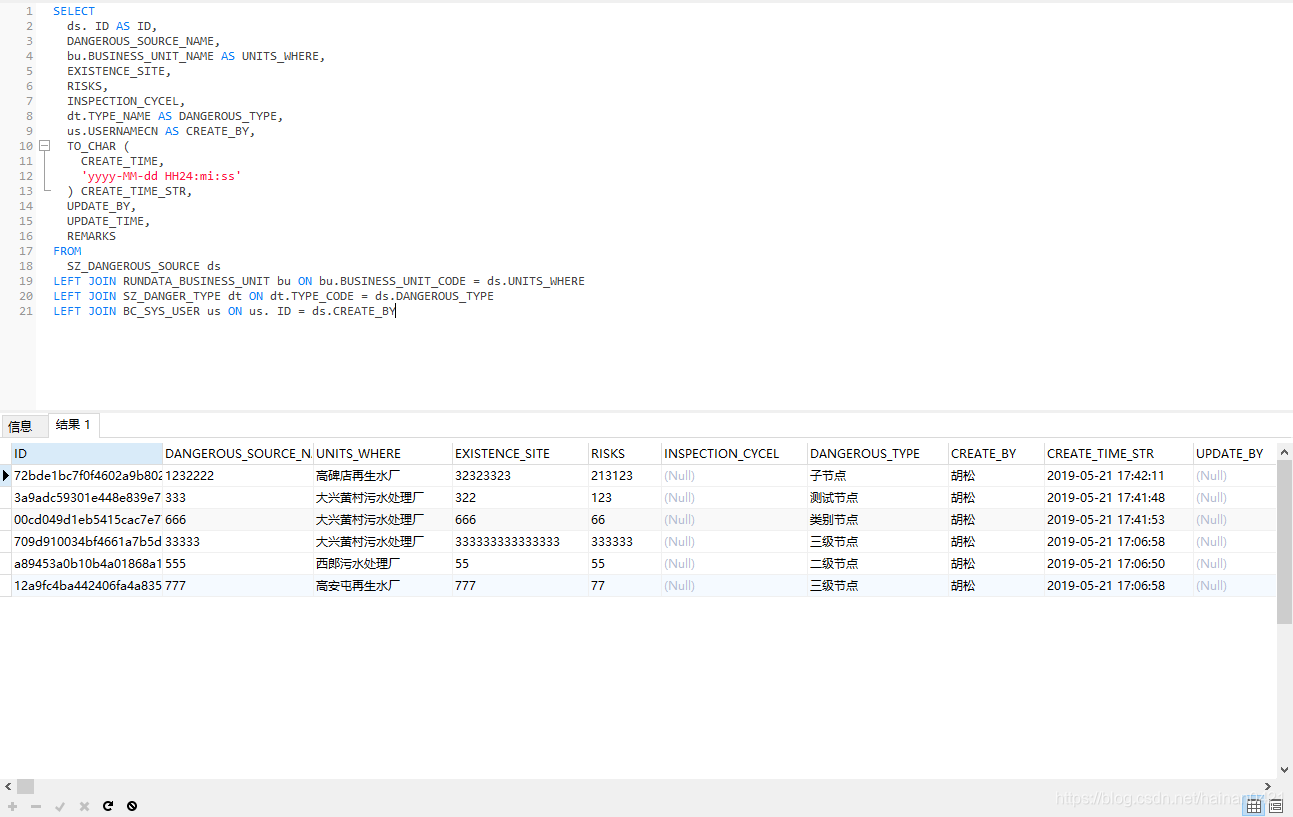Image resolution: width=1293 pixels, height=817 pixels.
Task: Click the cell 高碑店再生水厂
Action: point(383,475)
